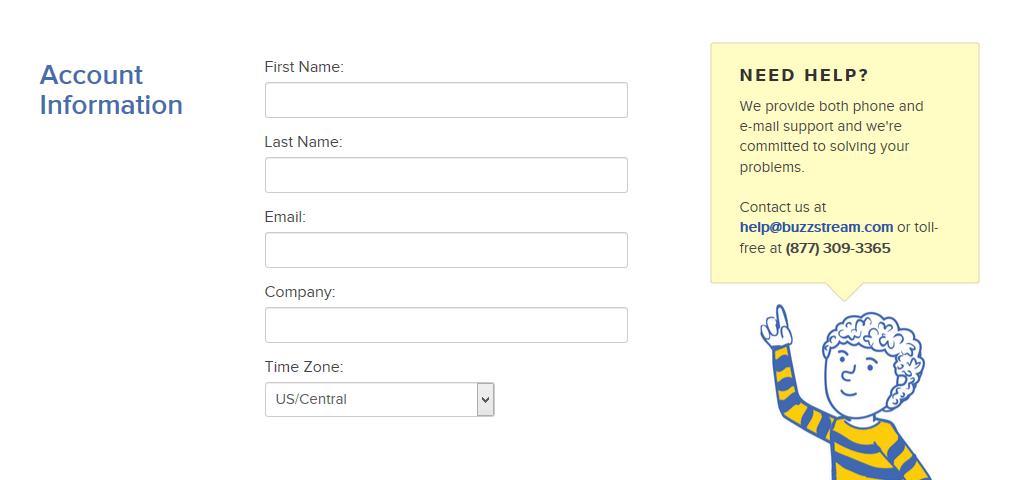Image resolution: width=1019 pixels, height=480 pixels.
Task: Click the Time Zone: label
Action: (x=303, y=367)
